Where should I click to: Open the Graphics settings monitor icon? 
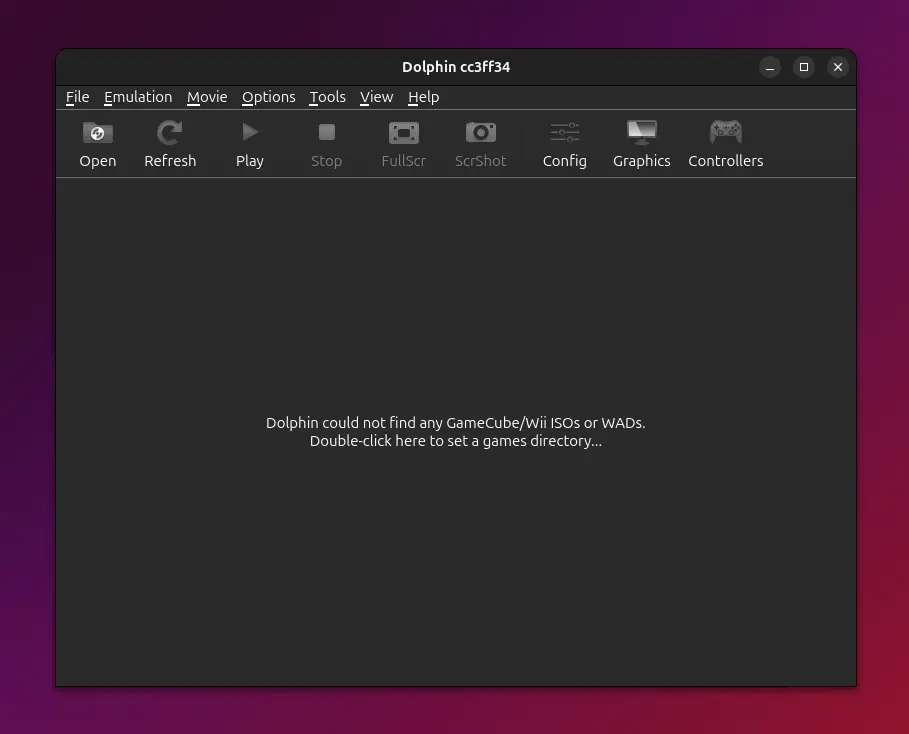[x=641, y=133]
